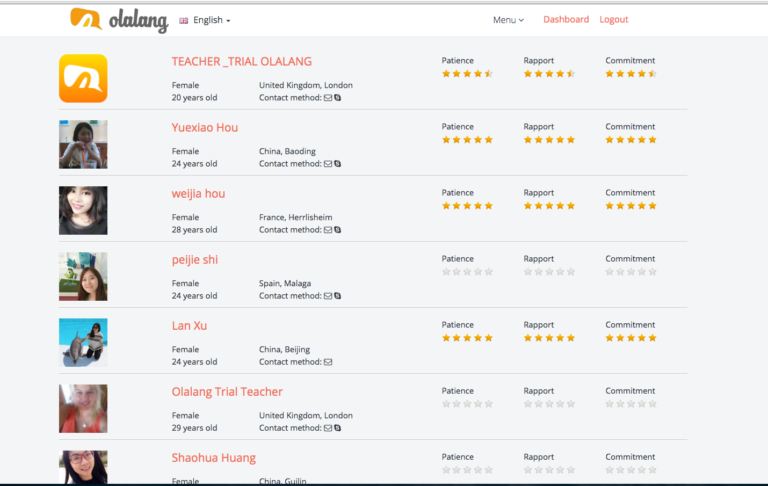
Task: Click email icon for TEACHER _TRIAL OLALANG
Action: coord(328,98)
